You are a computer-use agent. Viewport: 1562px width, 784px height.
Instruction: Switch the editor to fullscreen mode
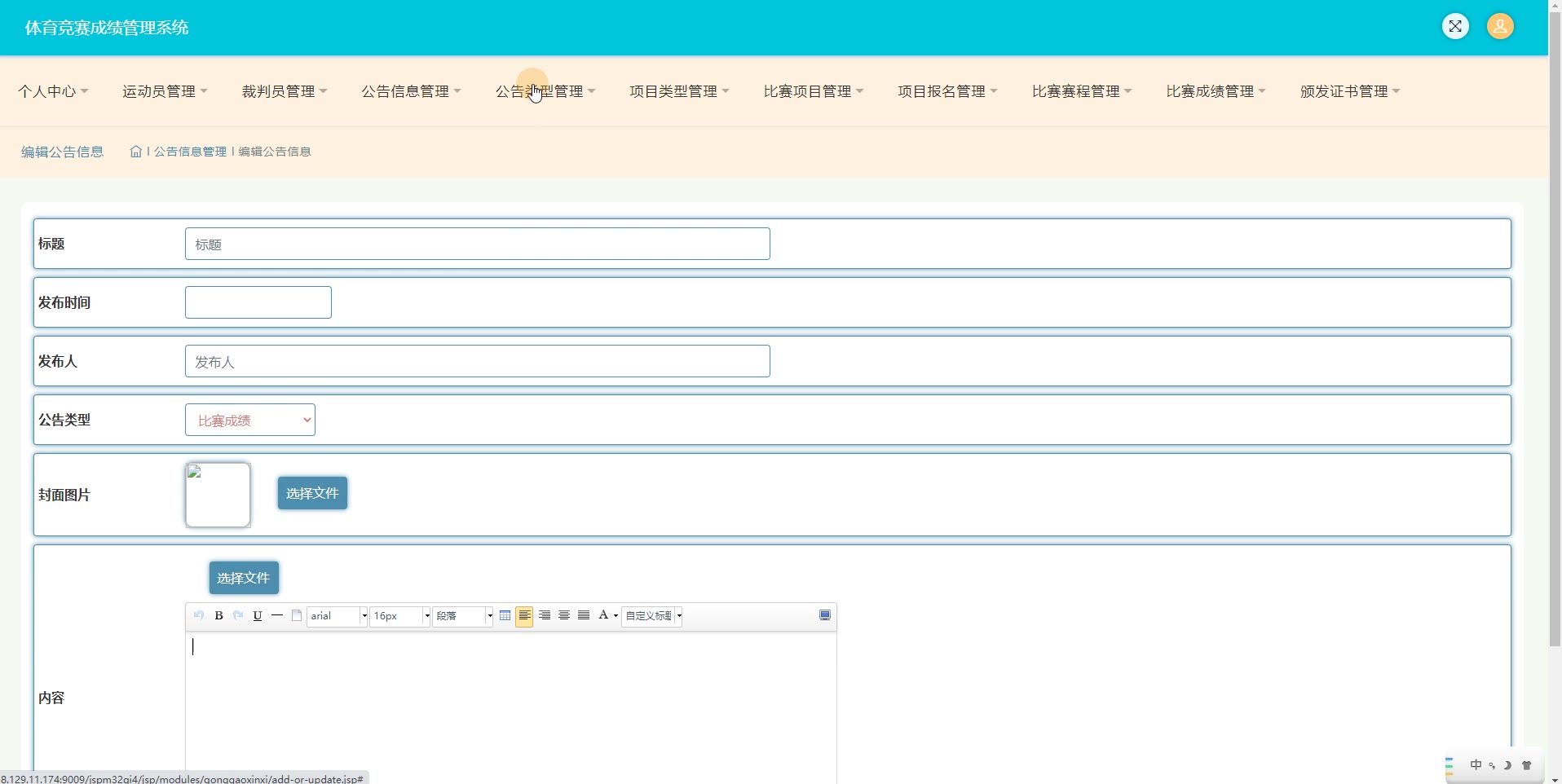(x=825, y=615)
